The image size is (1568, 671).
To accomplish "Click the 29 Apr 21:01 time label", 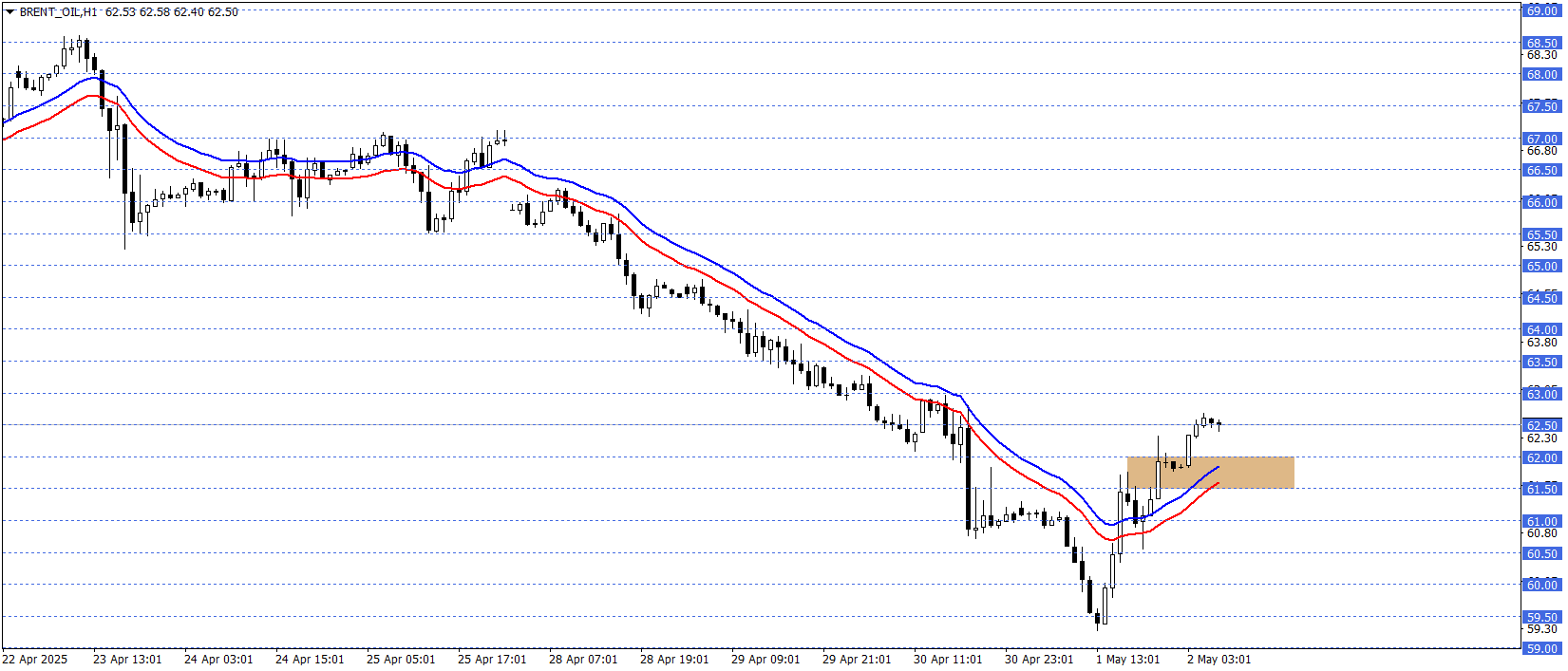I will click(x=857, y=659).
